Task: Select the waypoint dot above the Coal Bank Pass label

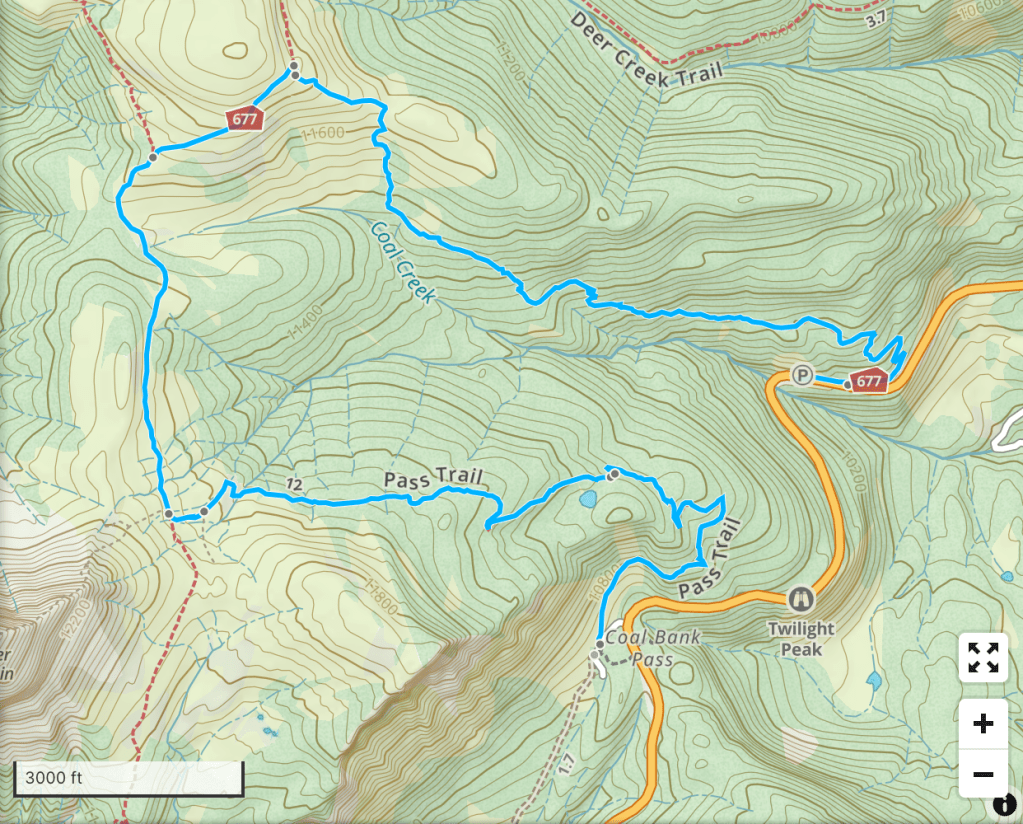Action: point(600,645)
